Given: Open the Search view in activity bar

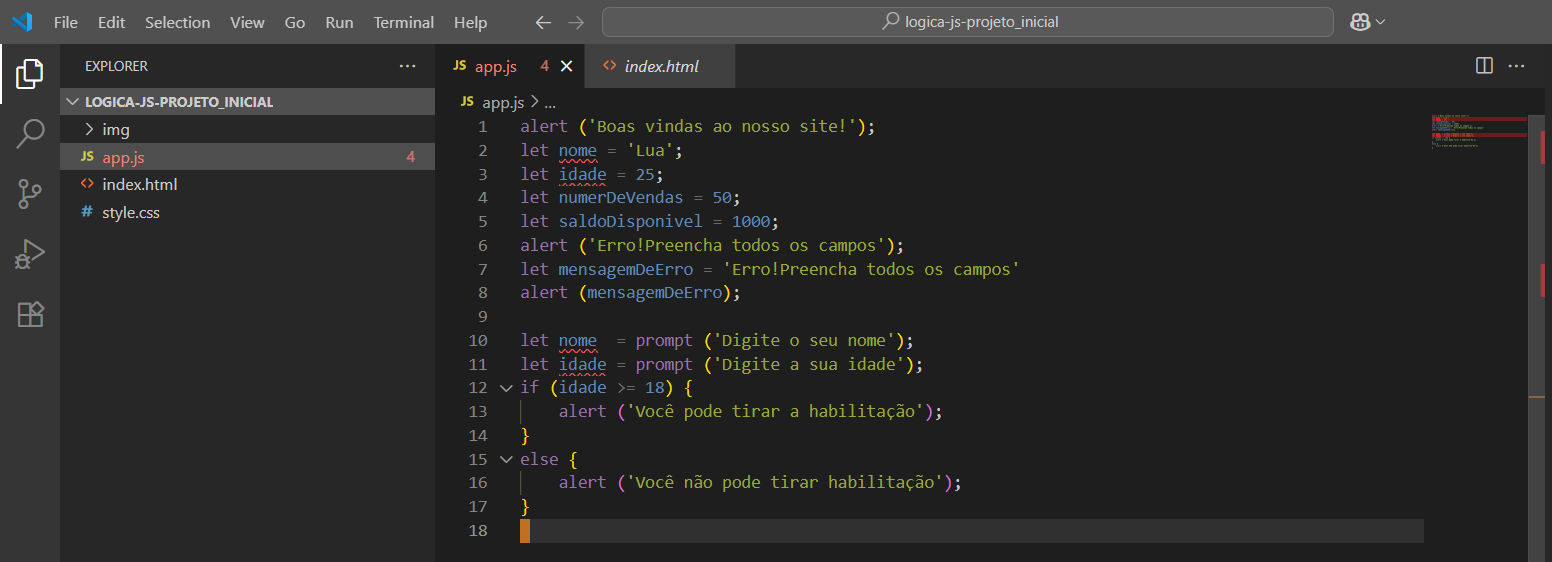Looking at the screenshot, I should point(30,134).
